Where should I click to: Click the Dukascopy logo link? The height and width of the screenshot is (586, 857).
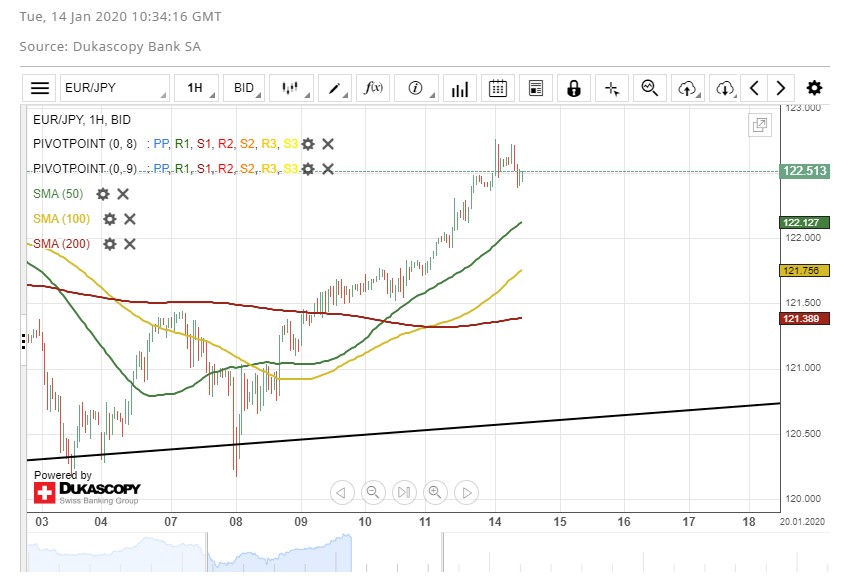tap(87, 491)
